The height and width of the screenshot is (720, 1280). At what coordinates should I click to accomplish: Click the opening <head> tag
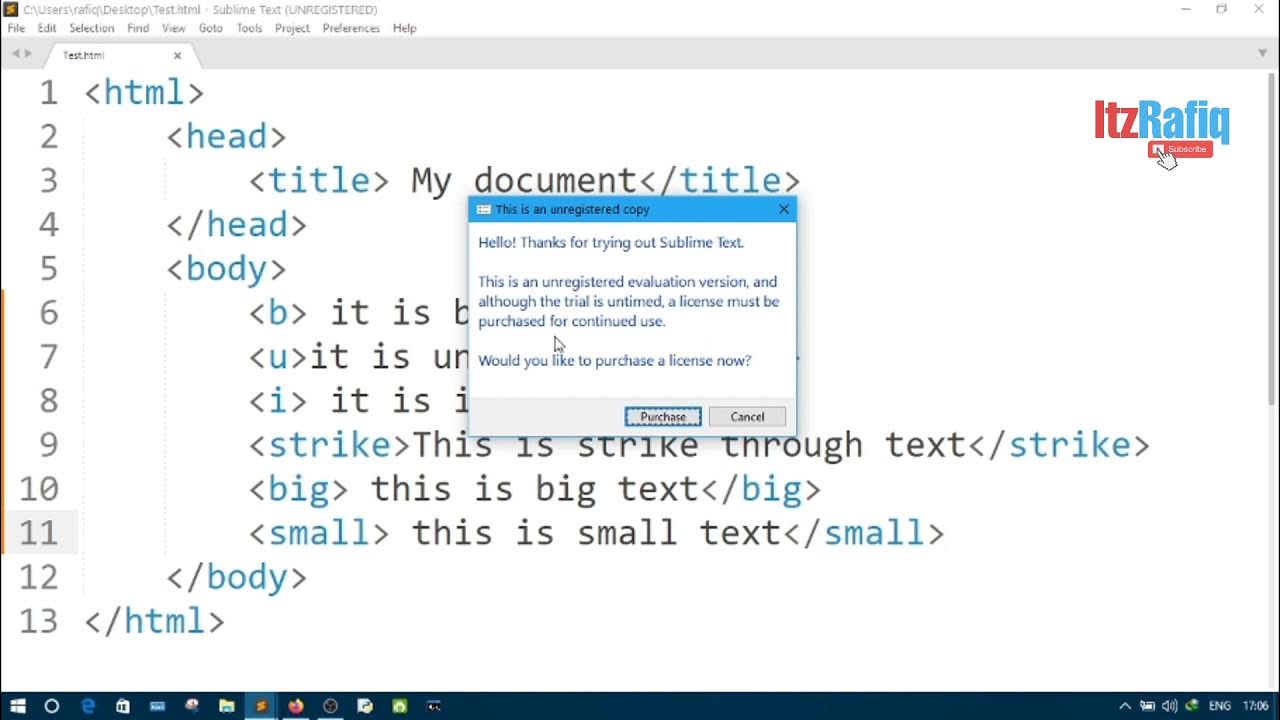click(227, 137)
